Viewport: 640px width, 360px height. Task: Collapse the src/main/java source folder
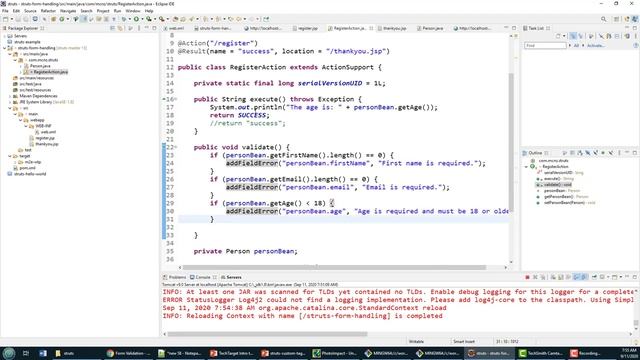pos(10,54)
